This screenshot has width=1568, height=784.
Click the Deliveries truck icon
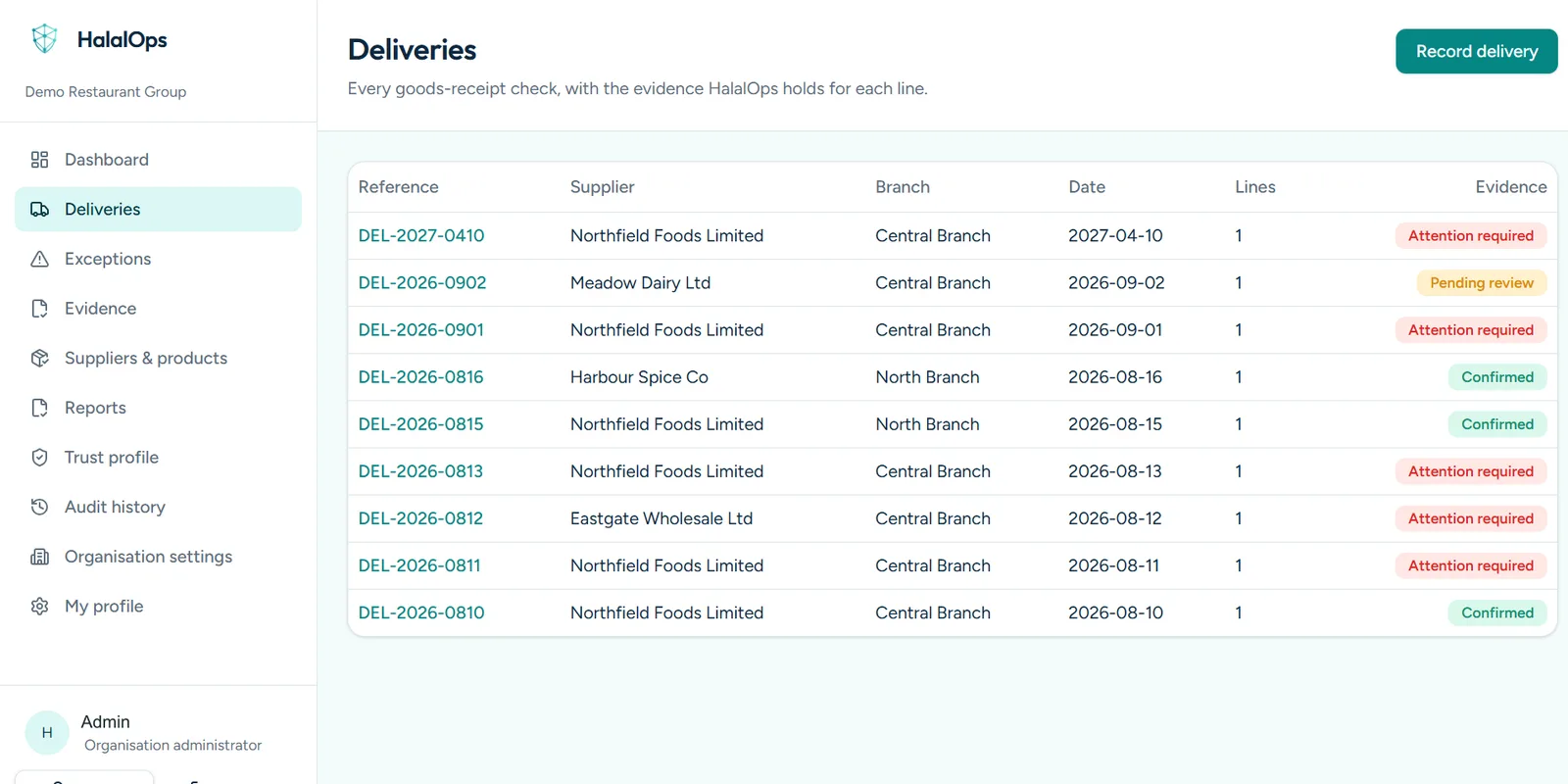click(x=39, y=210)
